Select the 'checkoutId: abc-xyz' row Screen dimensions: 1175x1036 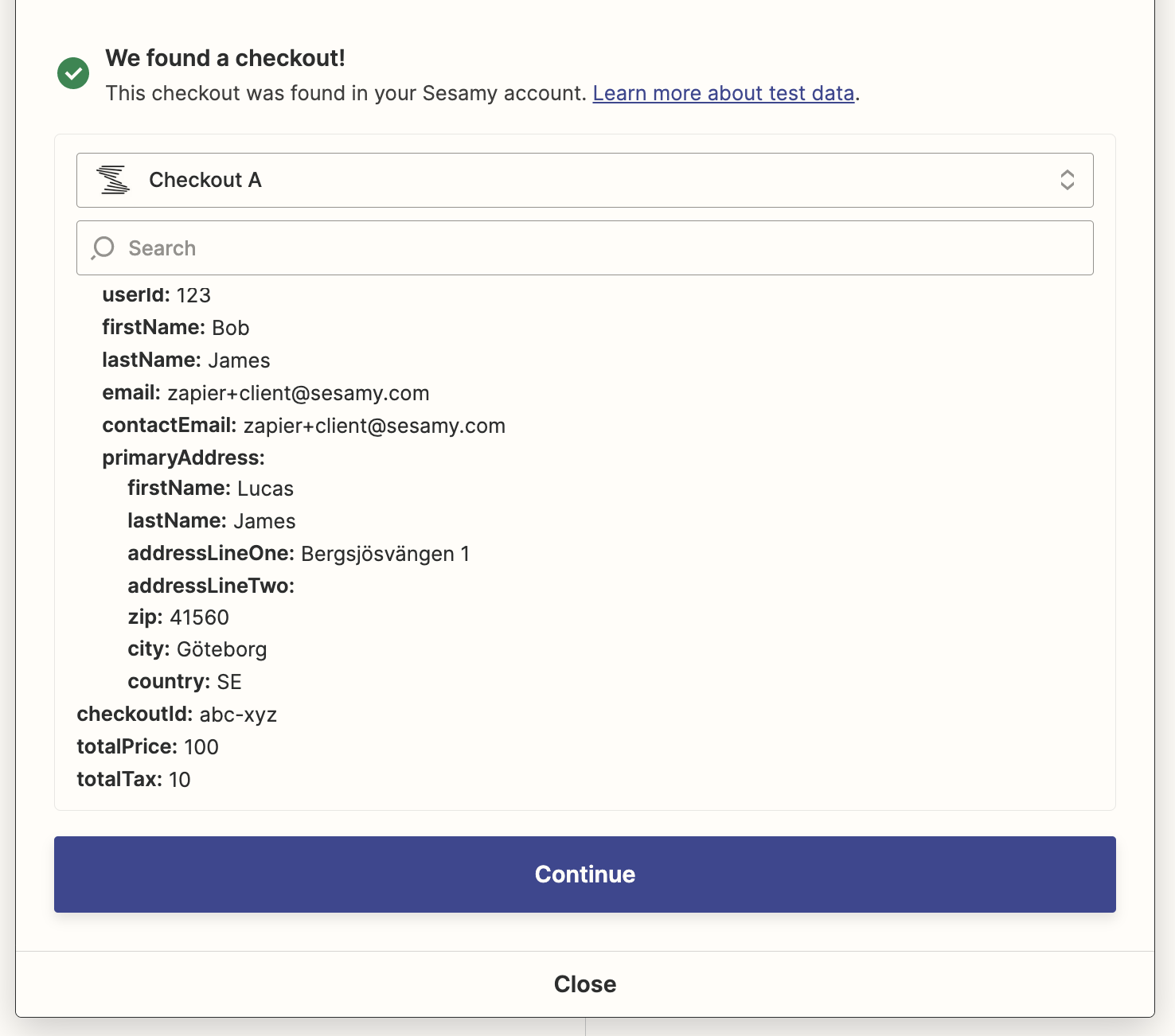tap(176, 715)
